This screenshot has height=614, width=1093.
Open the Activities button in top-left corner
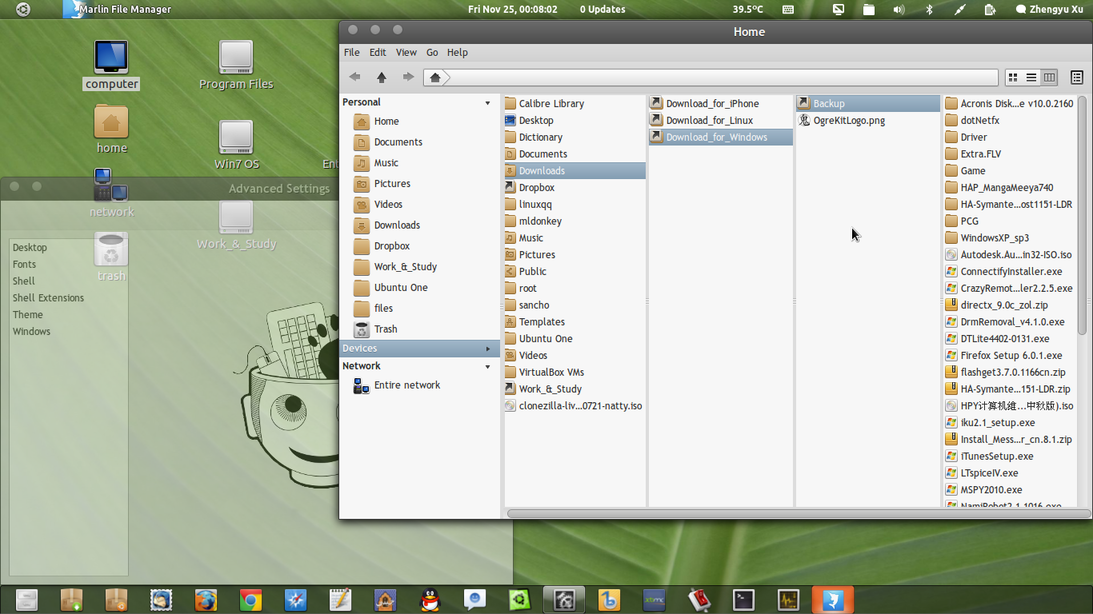[x=23, y=9]
